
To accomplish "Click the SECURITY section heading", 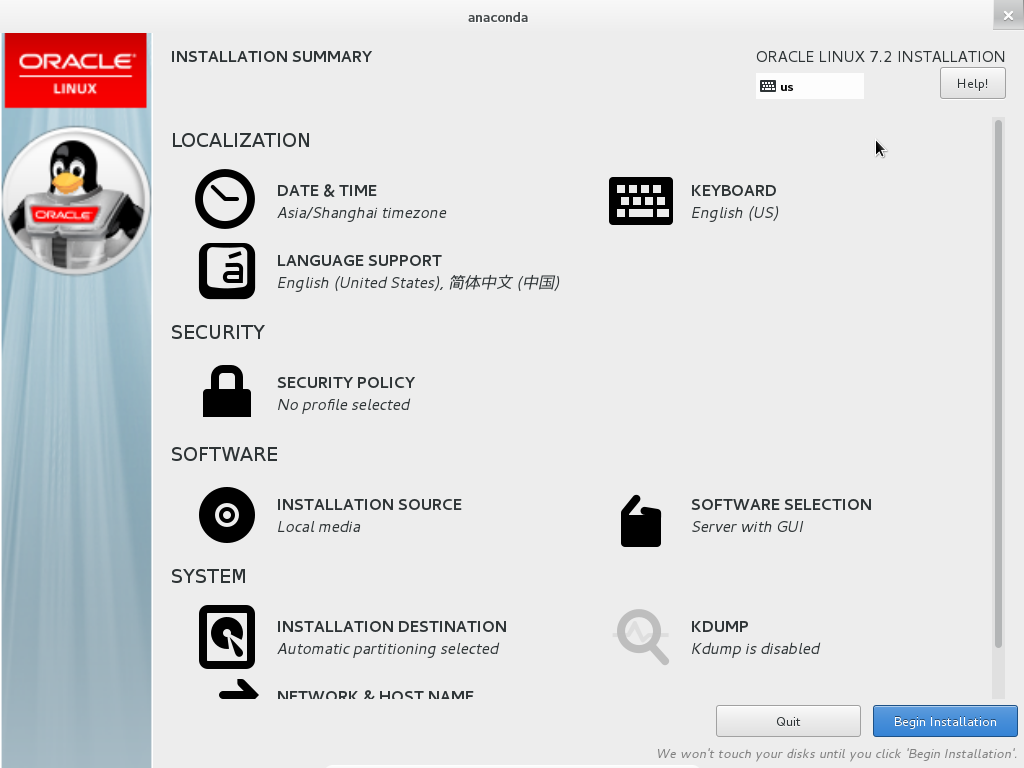I will [x=217, y=332].
